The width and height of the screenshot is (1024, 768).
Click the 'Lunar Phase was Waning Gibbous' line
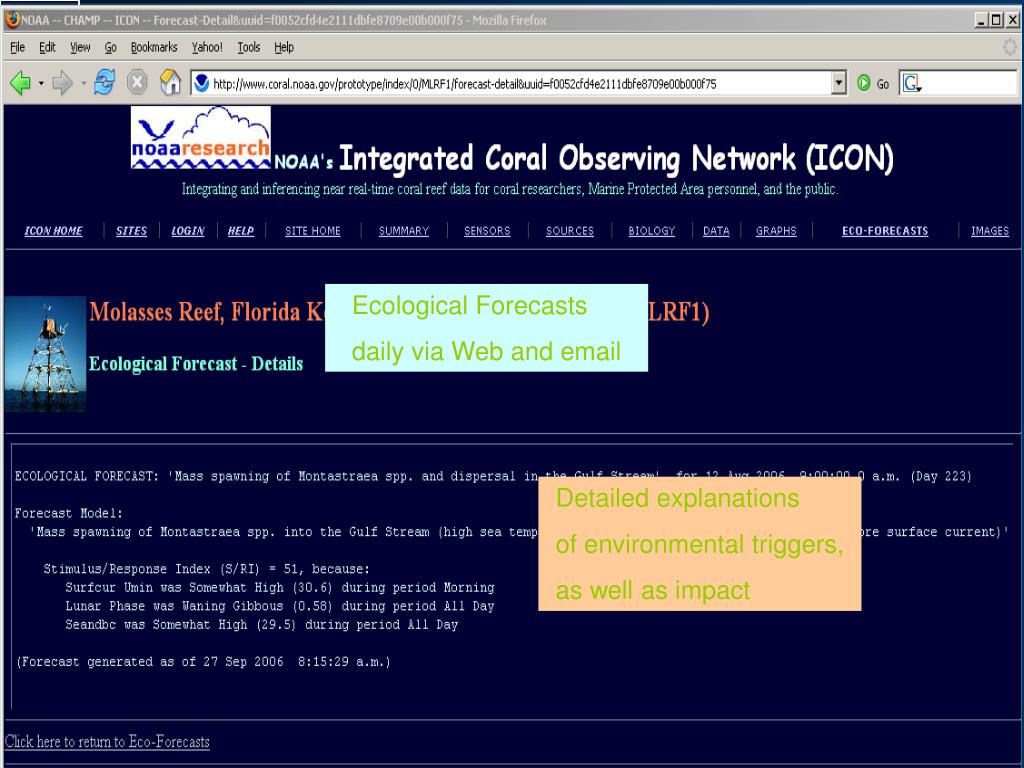pos(280,606)
